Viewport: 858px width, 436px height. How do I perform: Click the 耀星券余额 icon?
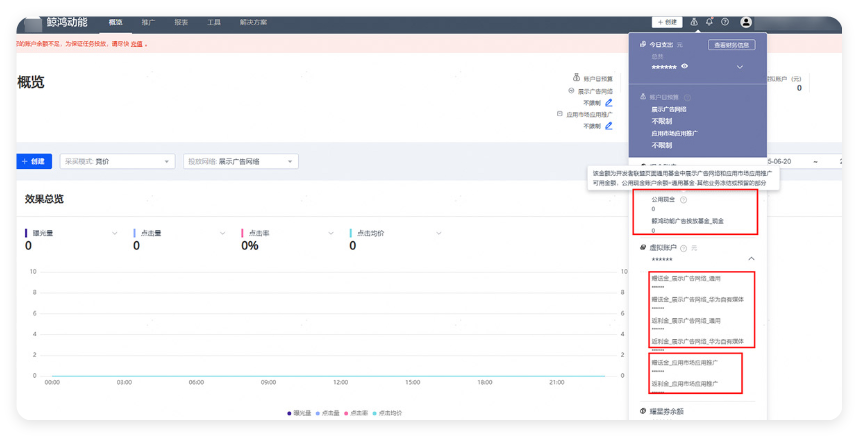(643, 411)
